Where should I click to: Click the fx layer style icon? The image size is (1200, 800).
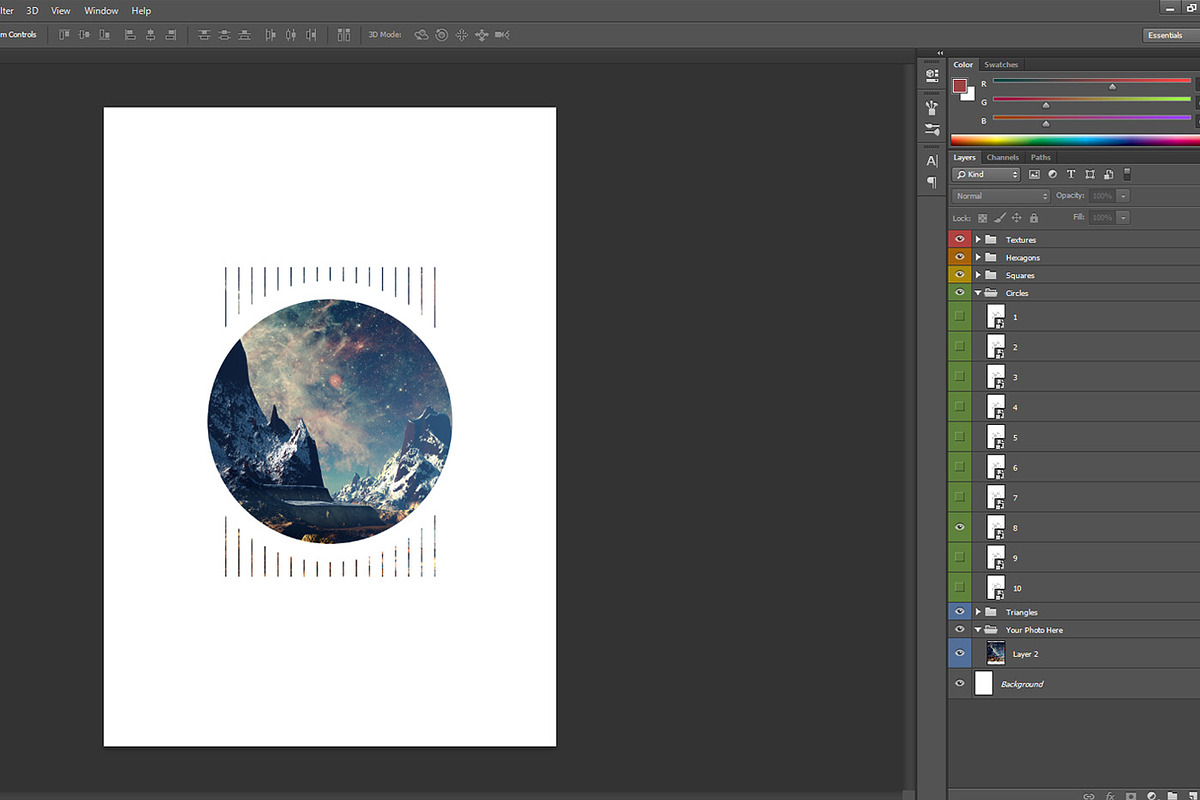pyautogui.click(x=1110, y=796)
